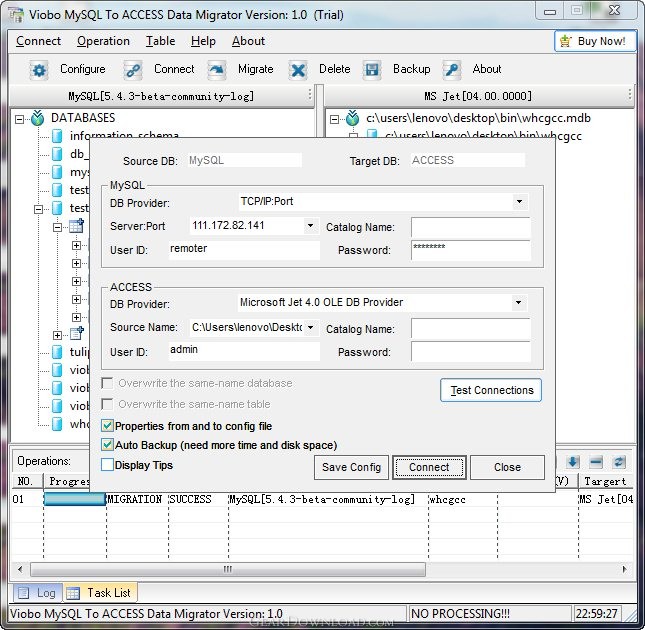The width and height of the screenshot is (645, 630).
Task: Enable the Display Tips checkbox
Action: point(108,465)
